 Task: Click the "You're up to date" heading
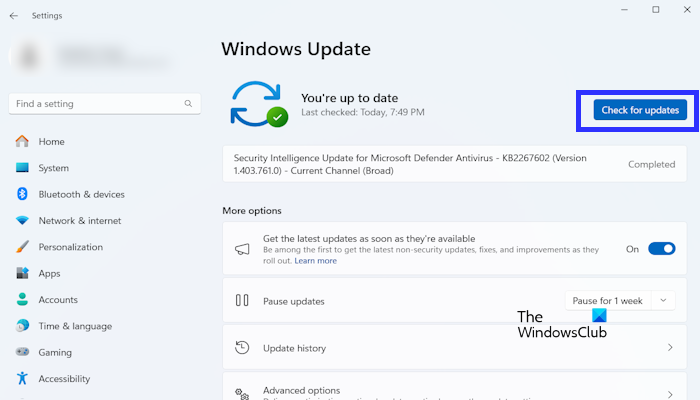pyautogui.click(x=350, y=98)
